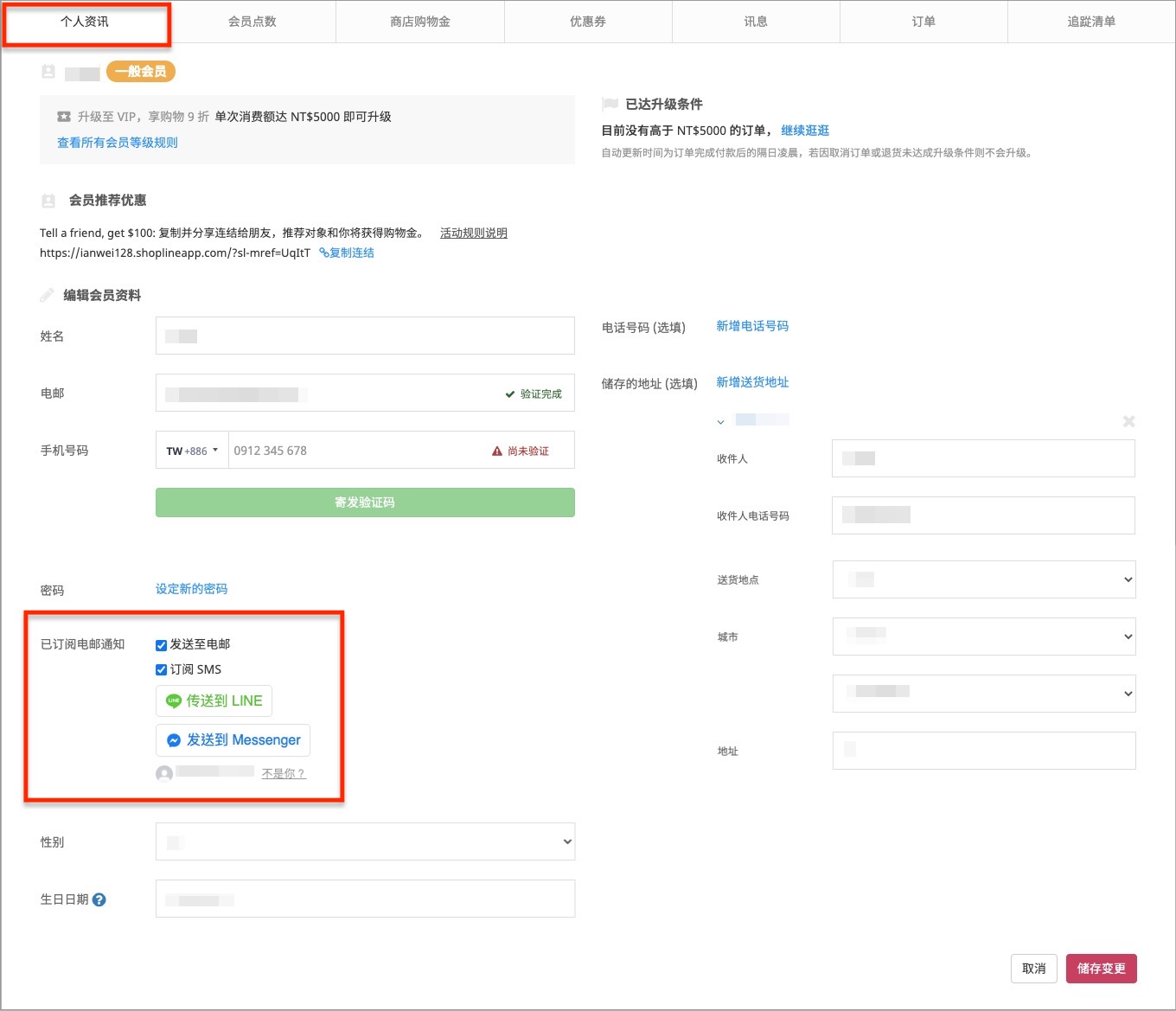Open the 送货地点 delivery location dropdown
1176x1011 pixels.
click(984, 579)
